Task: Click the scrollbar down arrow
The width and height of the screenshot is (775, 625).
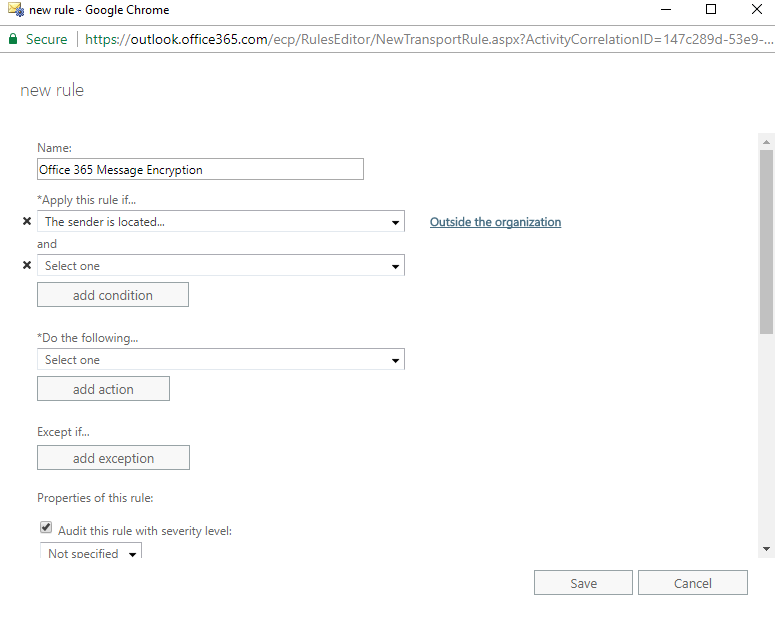Action: tap(767, 548)
